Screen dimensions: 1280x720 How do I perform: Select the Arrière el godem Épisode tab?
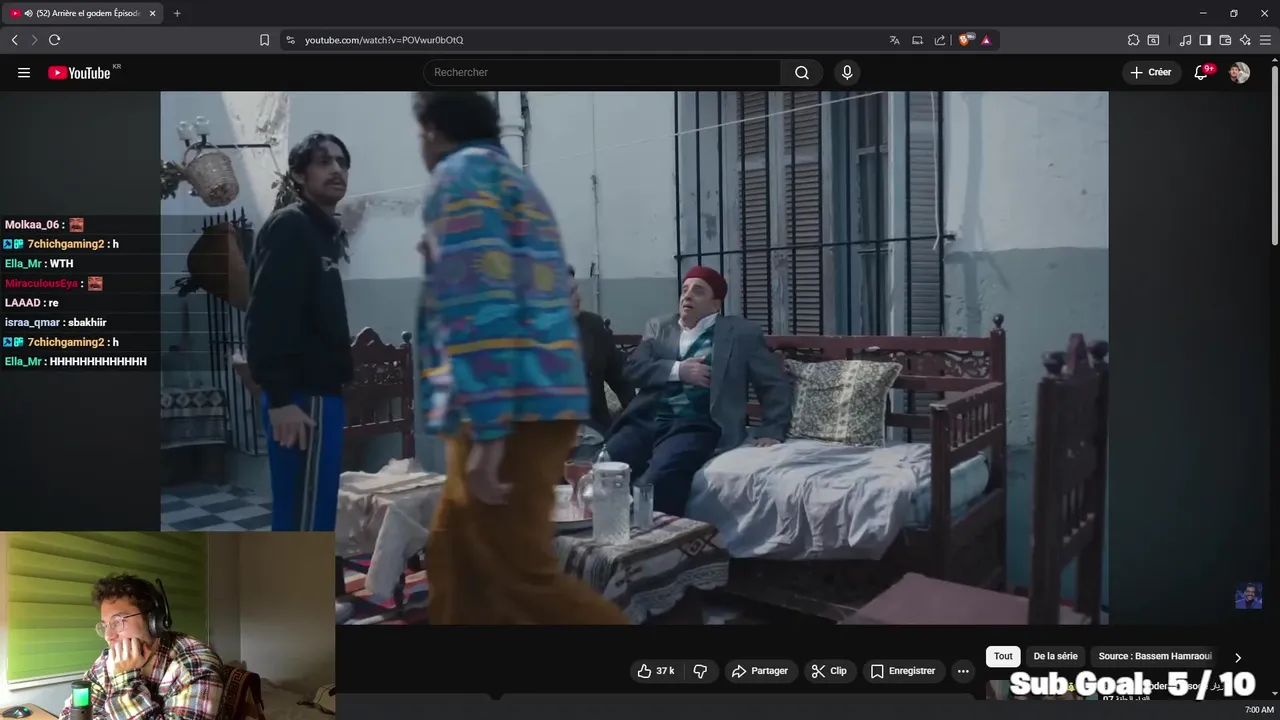pyautogui.click(x=84, y=13)
